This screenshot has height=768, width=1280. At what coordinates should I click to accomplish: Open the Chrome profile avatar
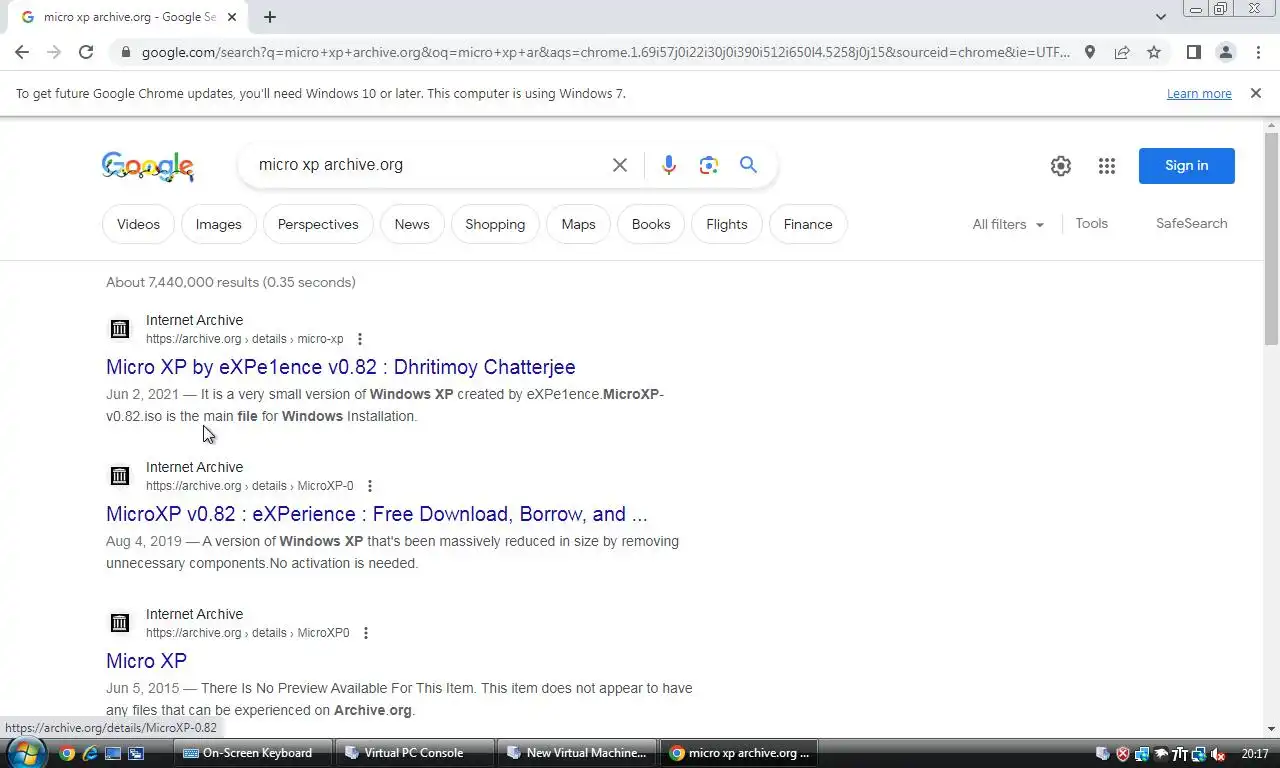(x=1225, y=52)
